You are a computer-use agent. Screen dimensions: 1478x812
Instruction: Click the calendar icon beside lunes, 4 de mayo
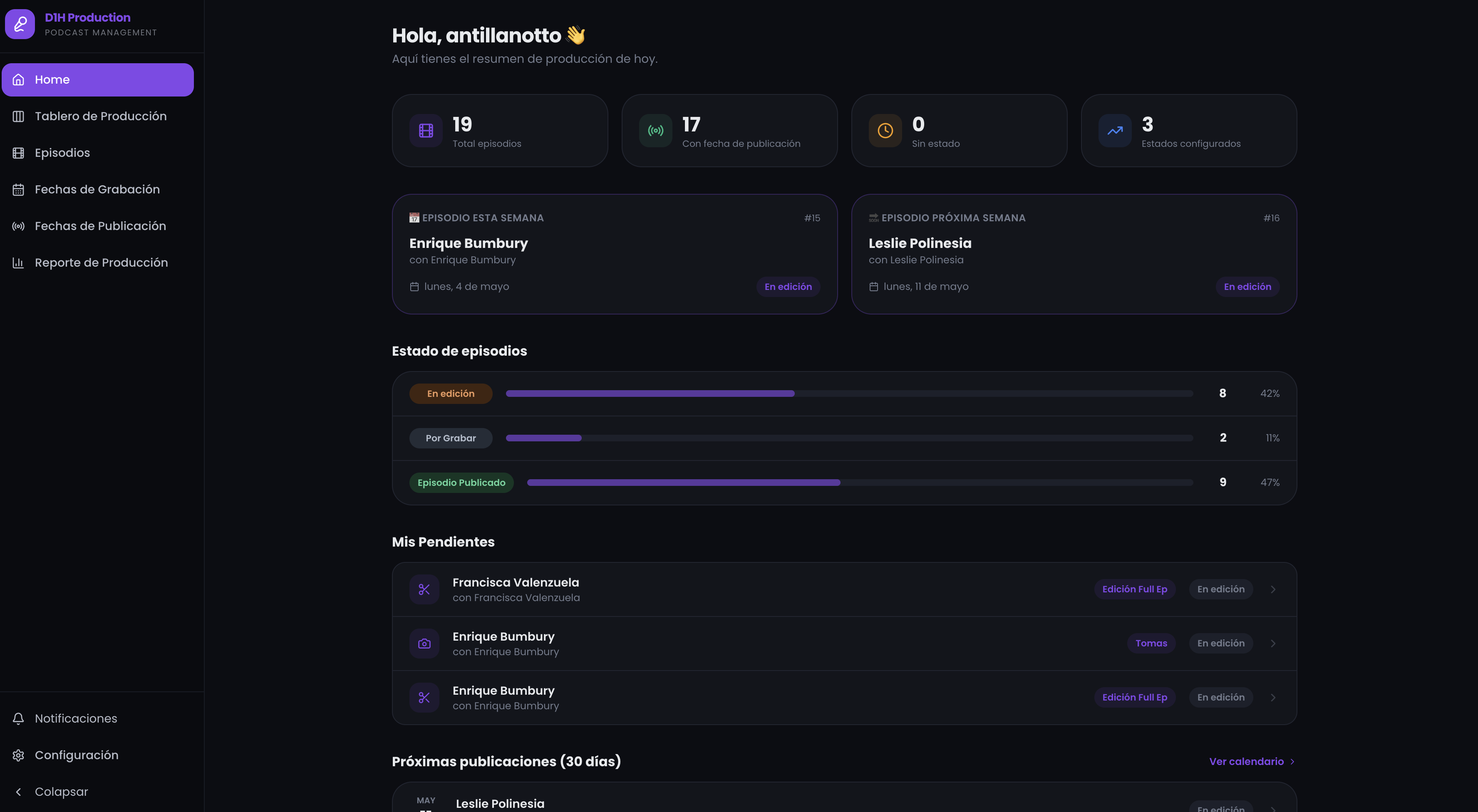[x=414, y=287]
